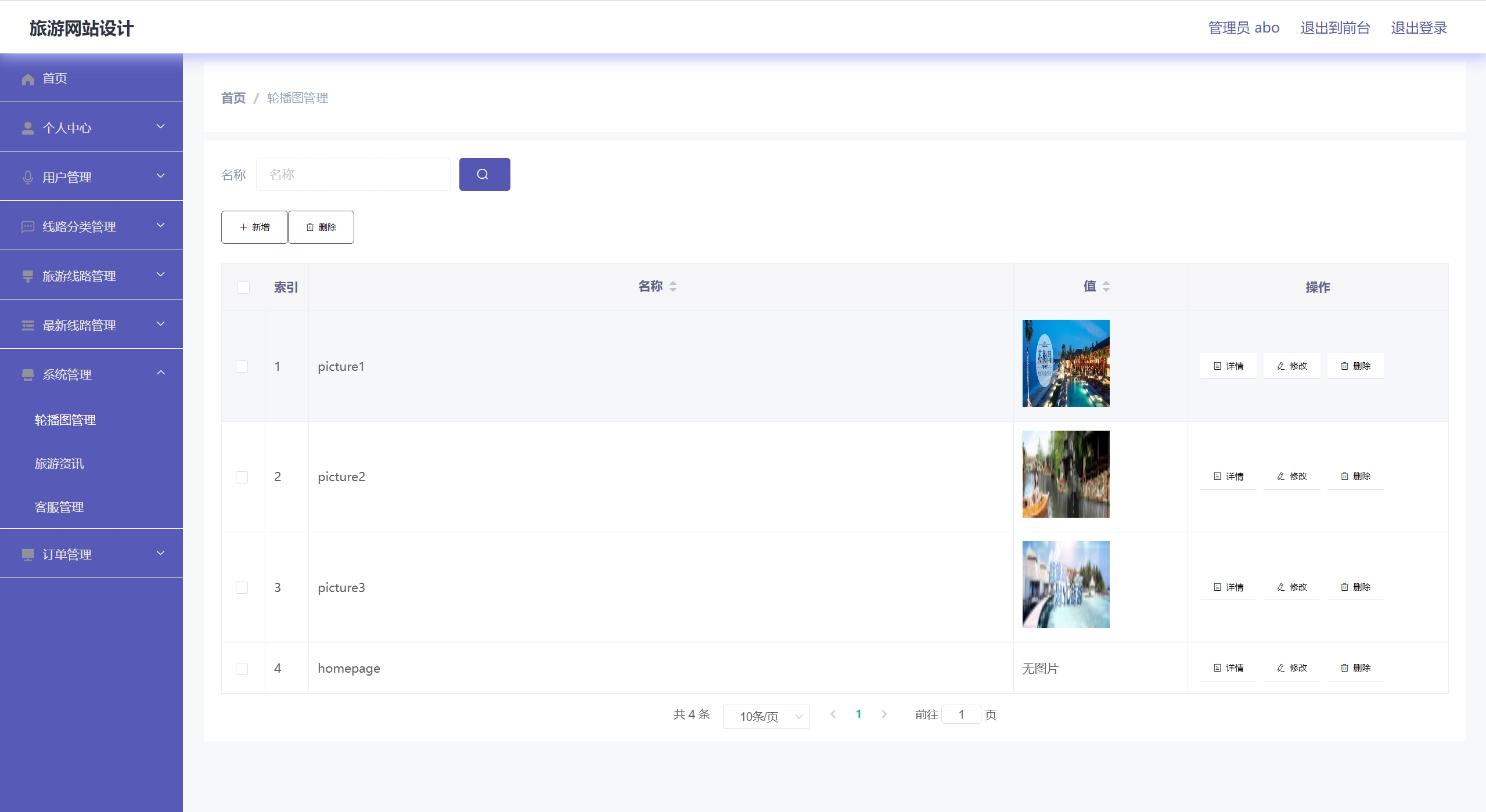Click the magnifier search button

[x=484, y=174]
